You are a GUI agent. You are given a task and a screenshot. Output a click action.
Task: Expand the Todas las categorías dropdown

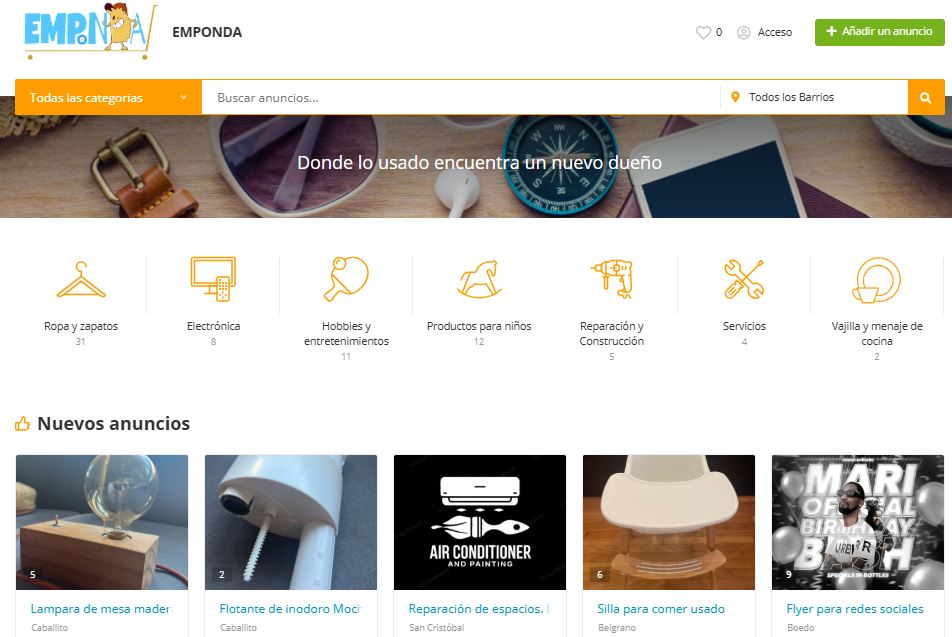click(x=108, y=98)
